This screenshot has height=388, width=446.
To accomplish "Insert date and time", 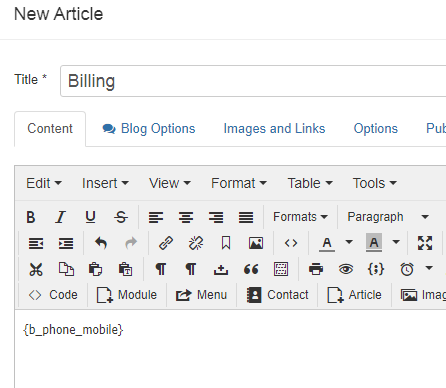I will pos(407,269).
